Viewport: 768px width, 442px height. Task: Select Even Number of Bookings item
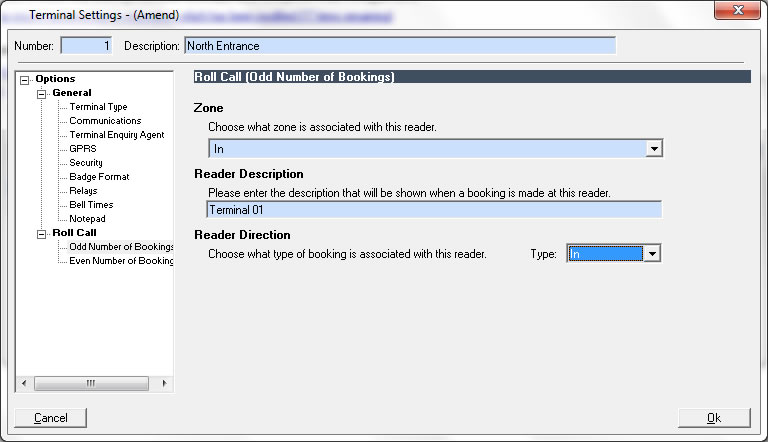pos(121,261)
